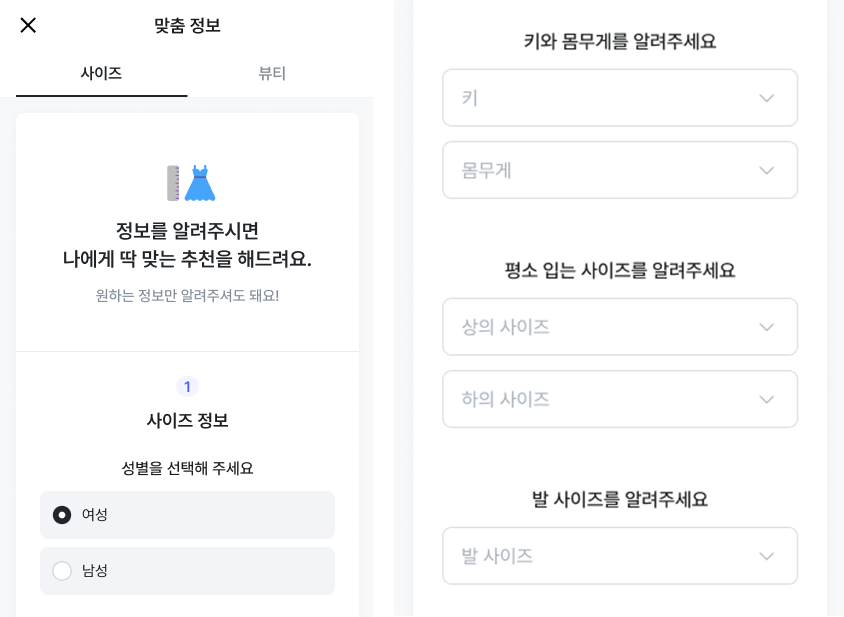Choose the 남성 gender option row

[x=187, y=571]
